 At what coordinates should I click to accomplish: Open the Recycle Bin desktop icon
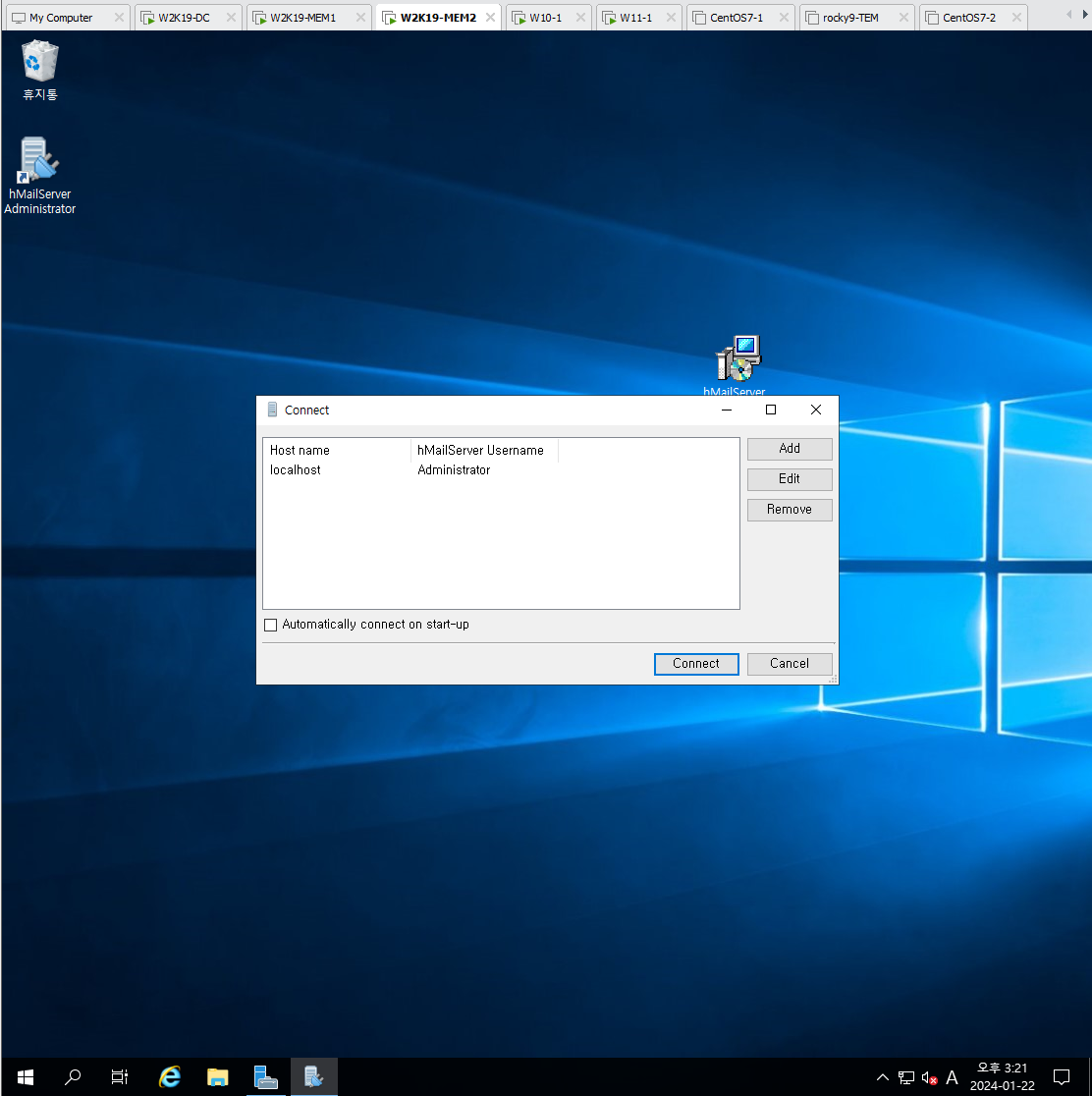40,70
